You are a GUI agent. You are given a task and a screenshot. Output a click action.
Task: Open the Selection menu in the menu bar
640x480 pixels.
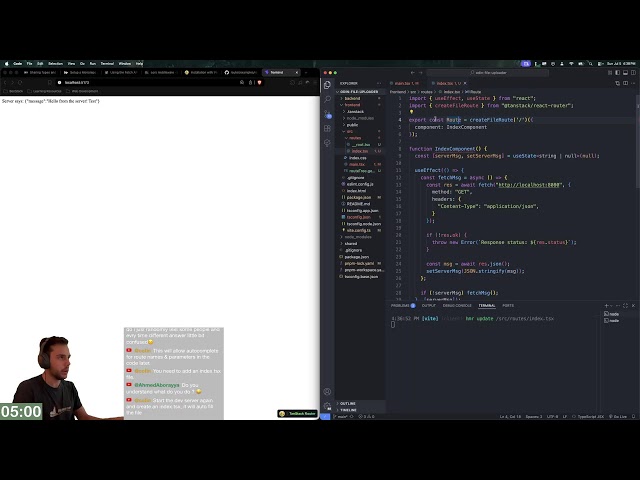pos(56,64)
